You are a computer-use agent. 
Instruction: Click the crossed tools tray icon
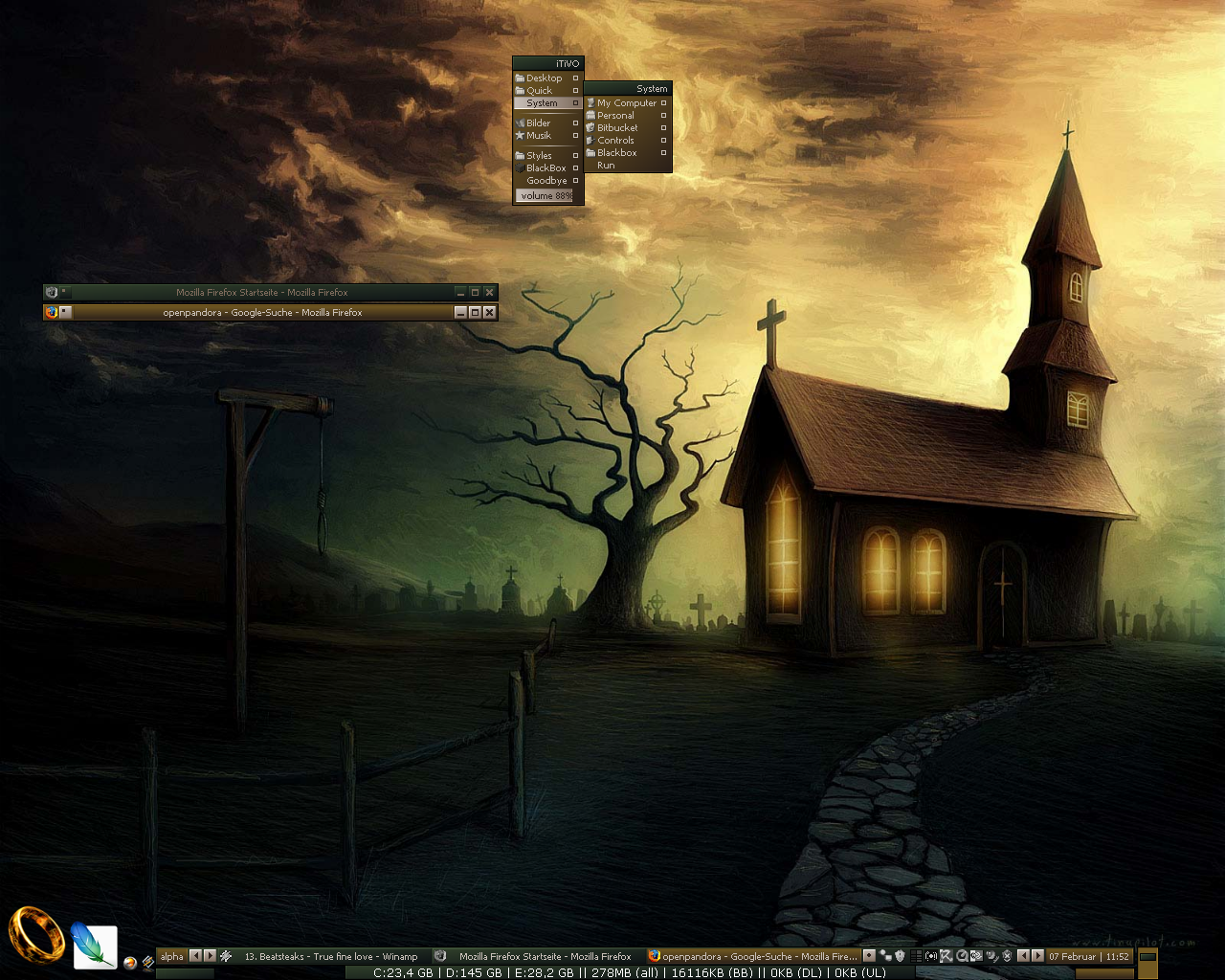[947, 956]
